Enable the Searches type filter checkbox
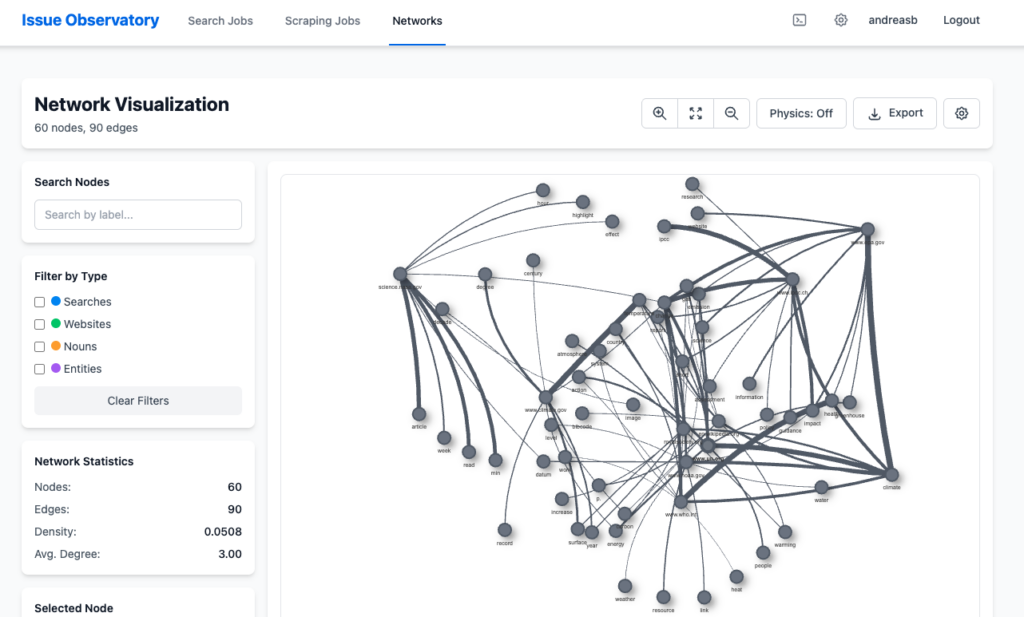Viewport: 1024px width, 617px height. click(x=40, y=302)
